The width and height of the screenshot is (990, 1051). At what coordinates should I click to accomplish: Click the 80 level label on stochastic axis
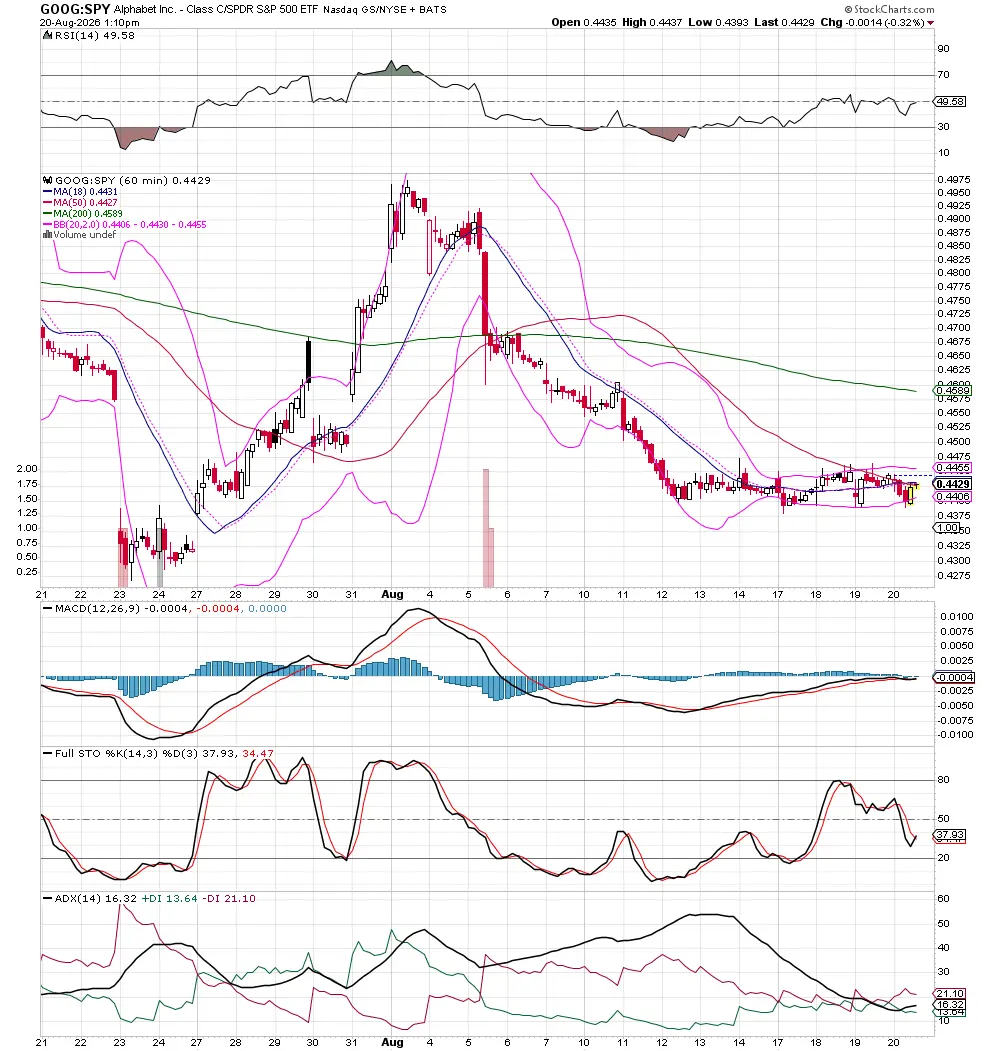[x=943, y=780]
